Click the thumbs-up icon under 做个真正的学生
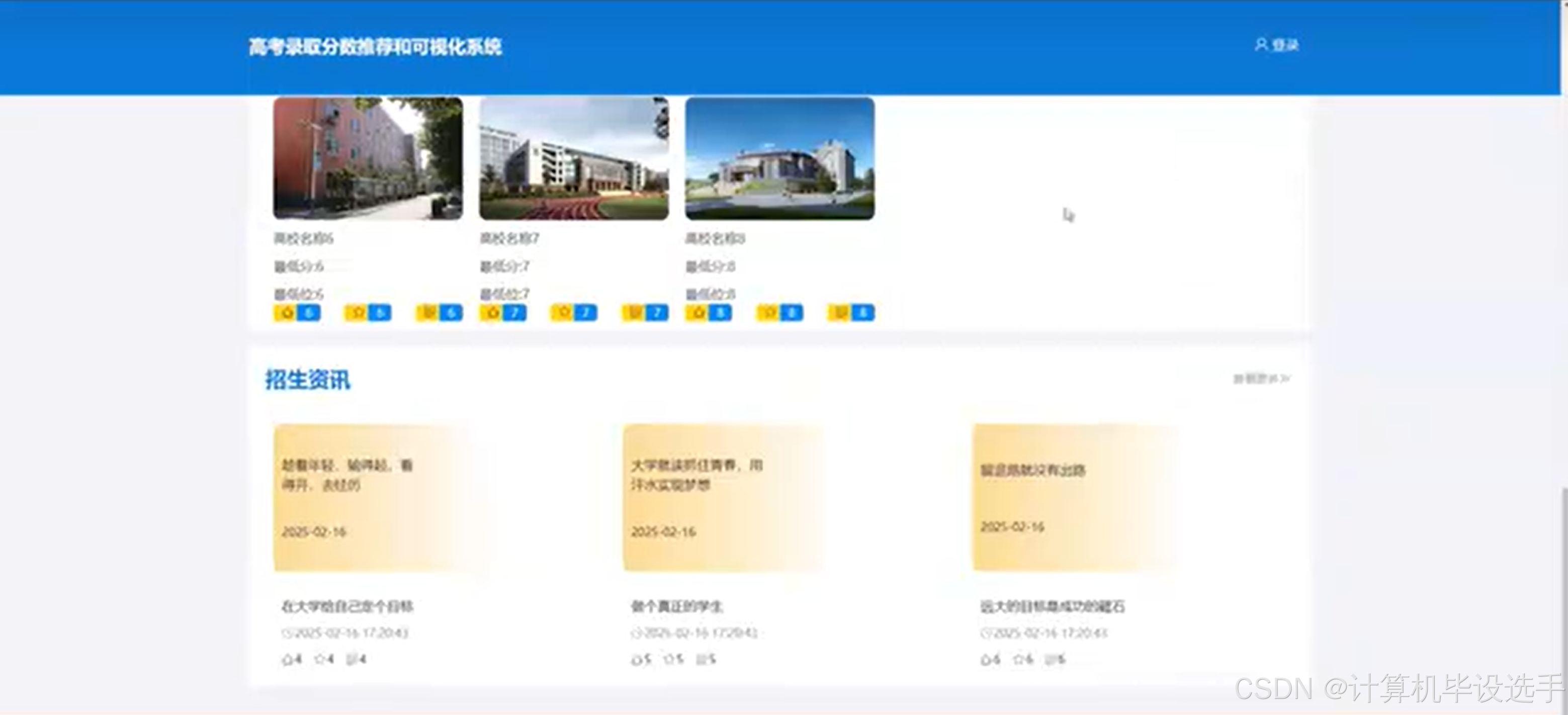The width and height of the screenshot is (1568, 715). tap(637, 659)
